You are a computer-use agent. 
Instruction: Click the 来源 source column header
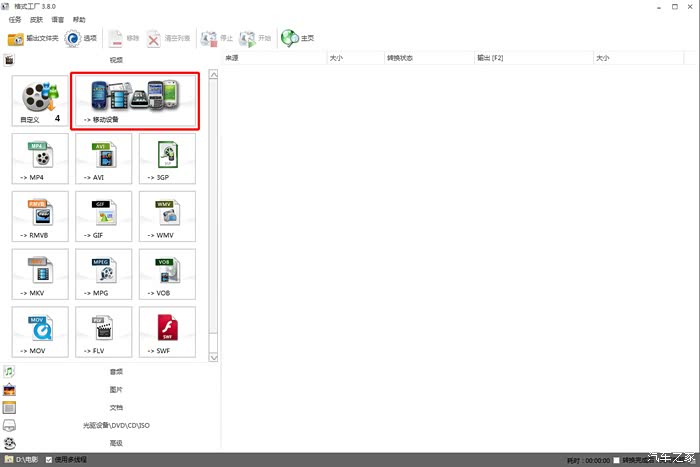(x=232, y=58)
